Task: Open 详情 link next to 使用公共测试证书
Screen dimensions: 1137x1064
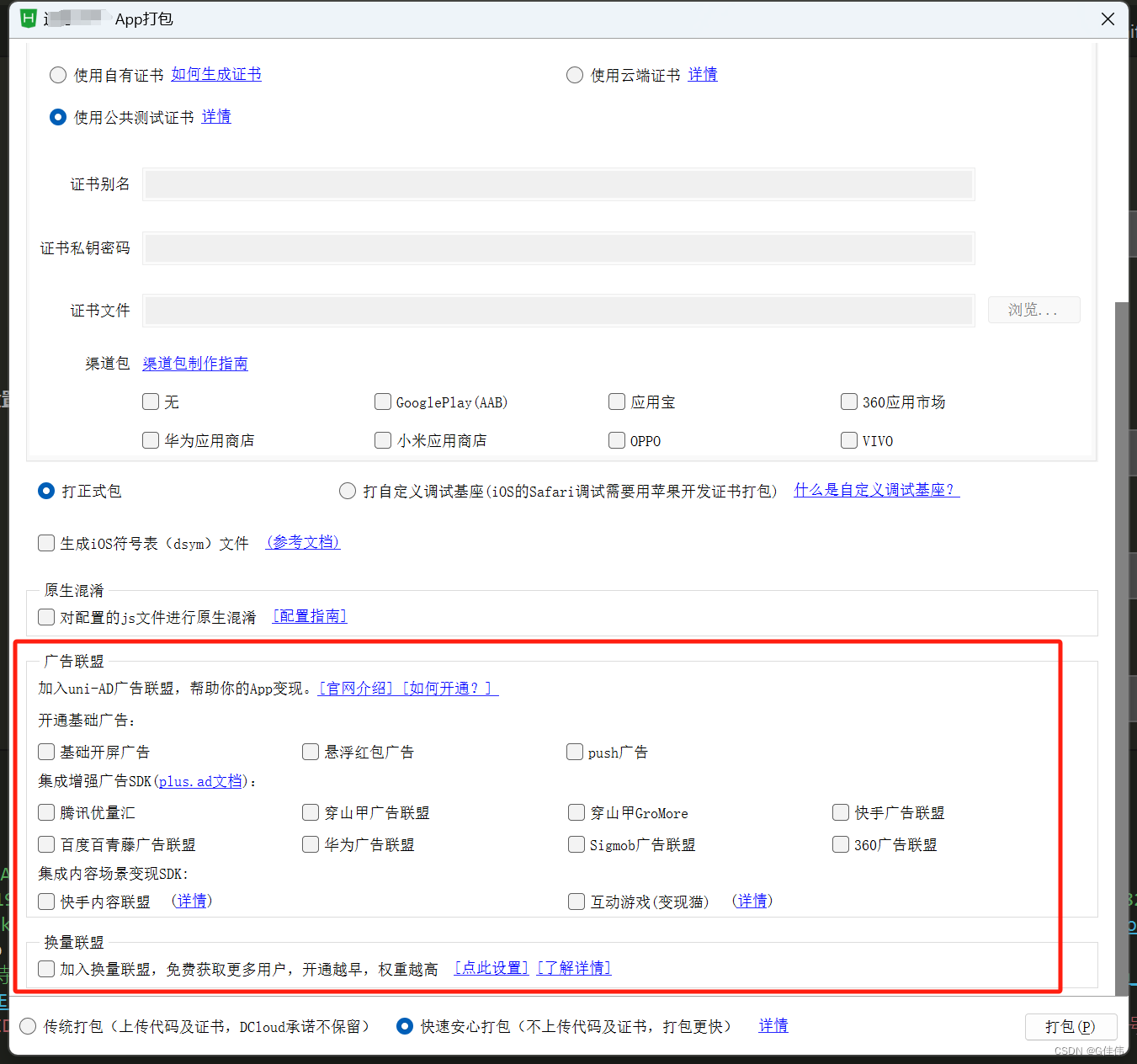Action: tap(216, 116)
